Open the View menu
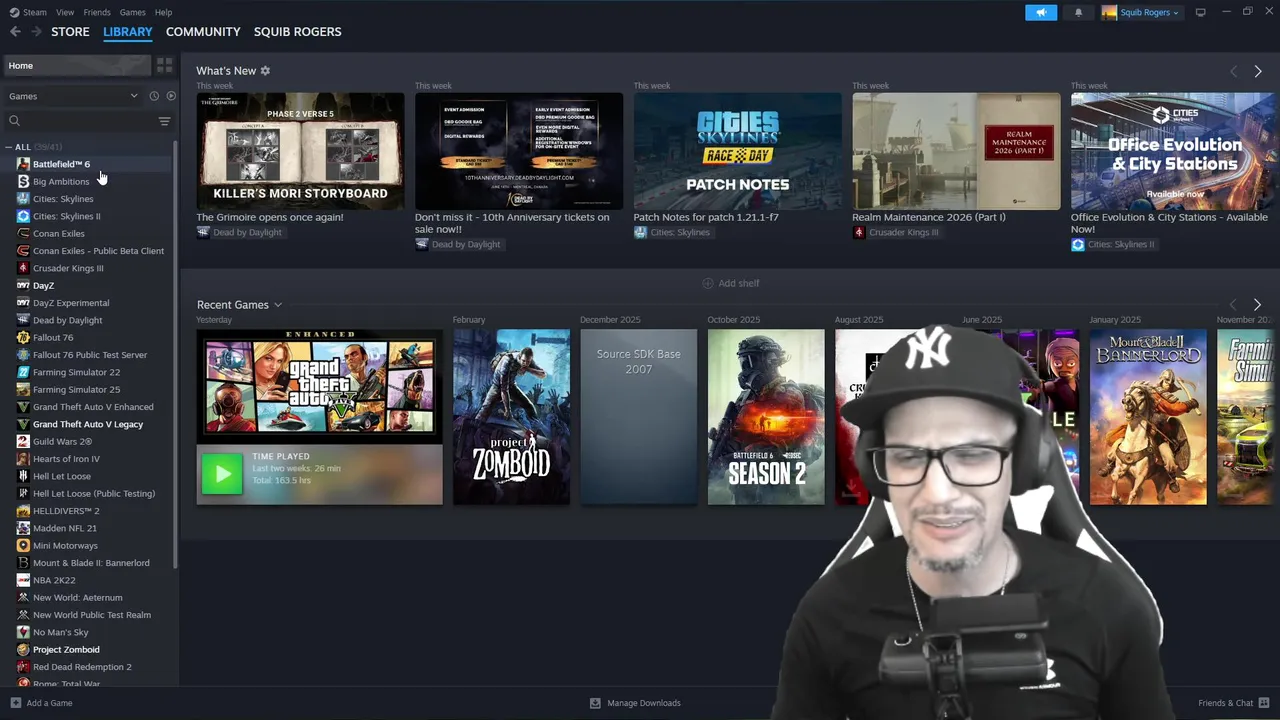The image size is (1280, 720). point(65,12)
